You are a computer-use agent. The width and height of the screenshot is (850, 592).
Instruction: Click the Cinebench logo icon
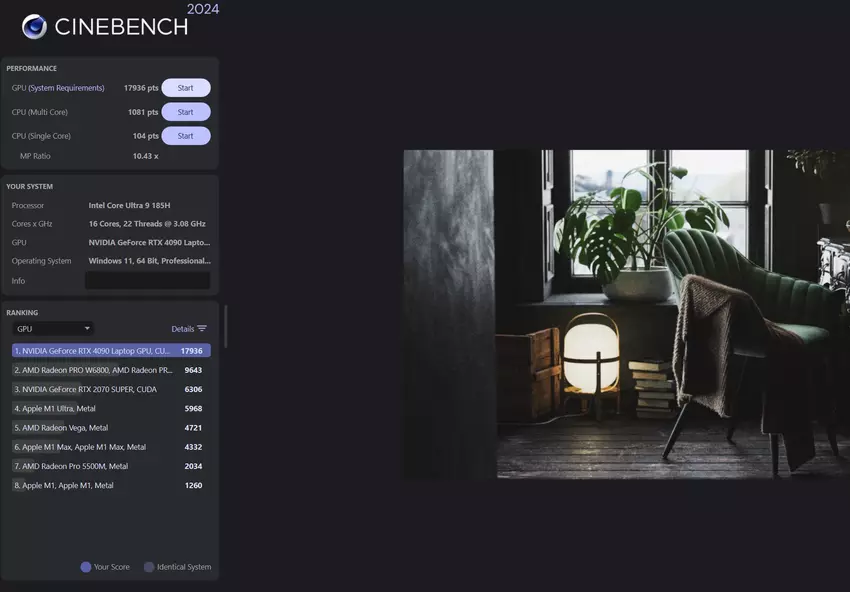(34, 26)
